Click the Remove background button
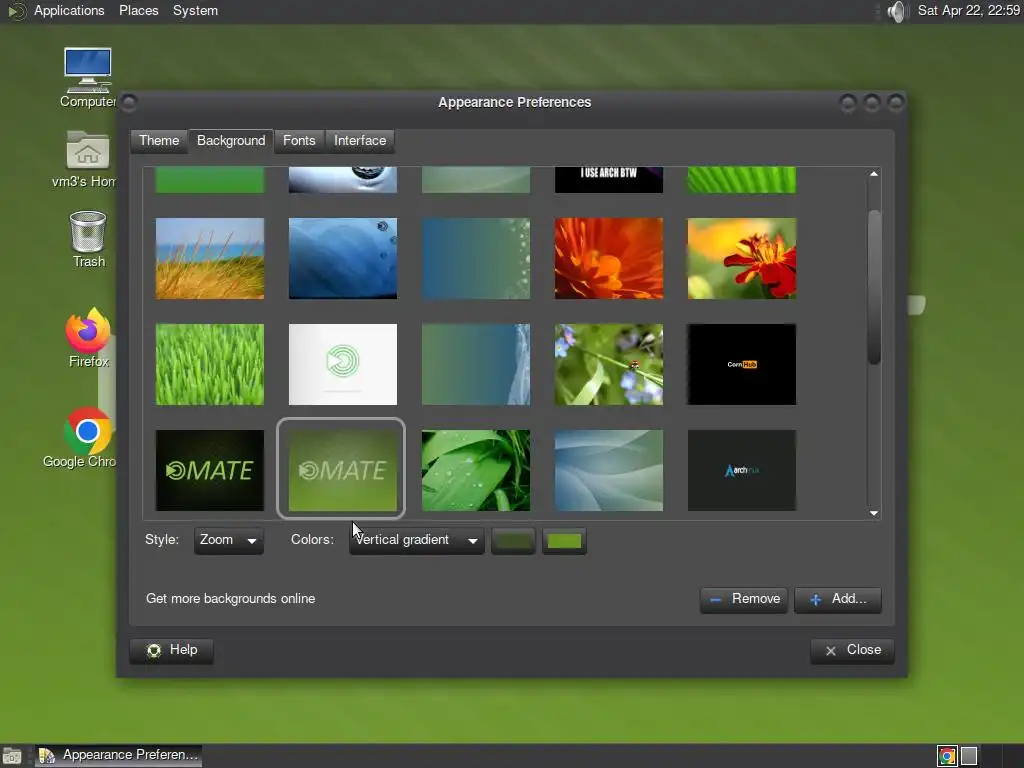1024x768 pixels. 744,600
